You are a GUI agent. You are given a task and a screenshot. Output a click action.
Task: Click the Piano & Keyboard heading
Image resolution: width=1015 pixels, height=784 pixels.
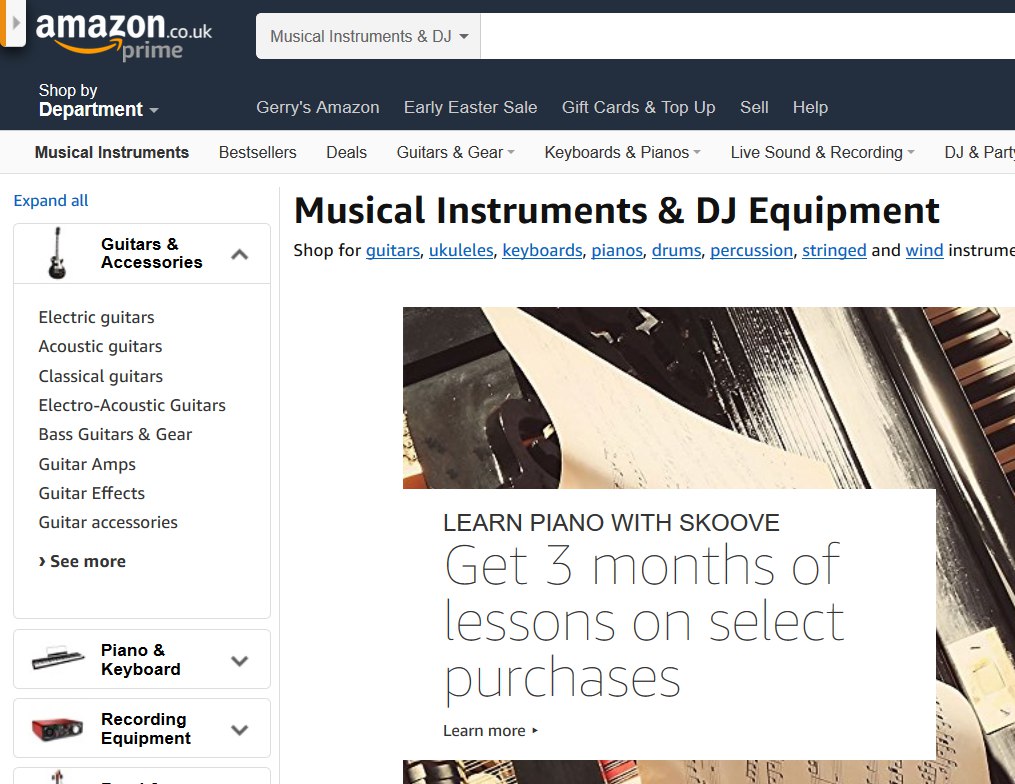tap(140, 660)
